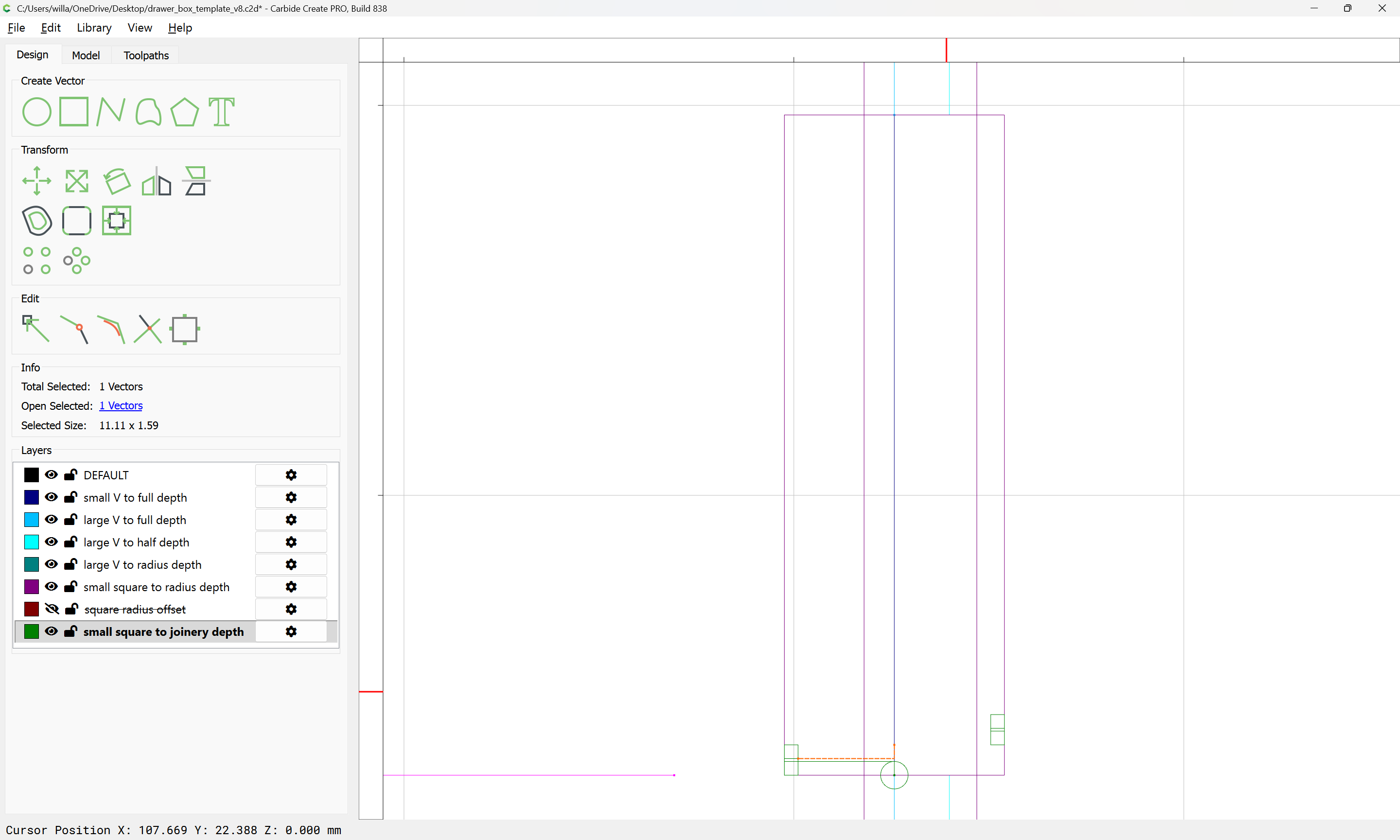Open settings gear for small V to full depth

point(291,497)
